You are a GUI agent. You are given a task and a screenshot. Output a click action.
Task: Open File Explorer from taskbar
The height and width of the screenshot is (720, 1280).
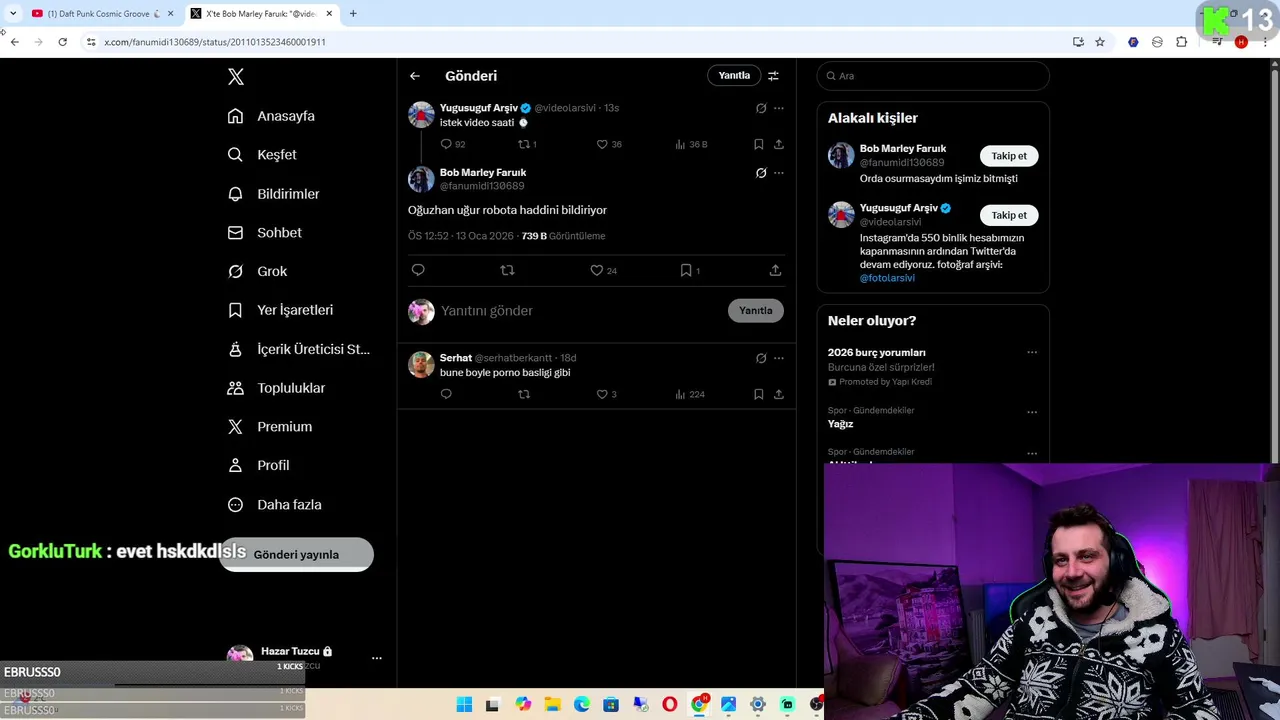tap(552, 705)
